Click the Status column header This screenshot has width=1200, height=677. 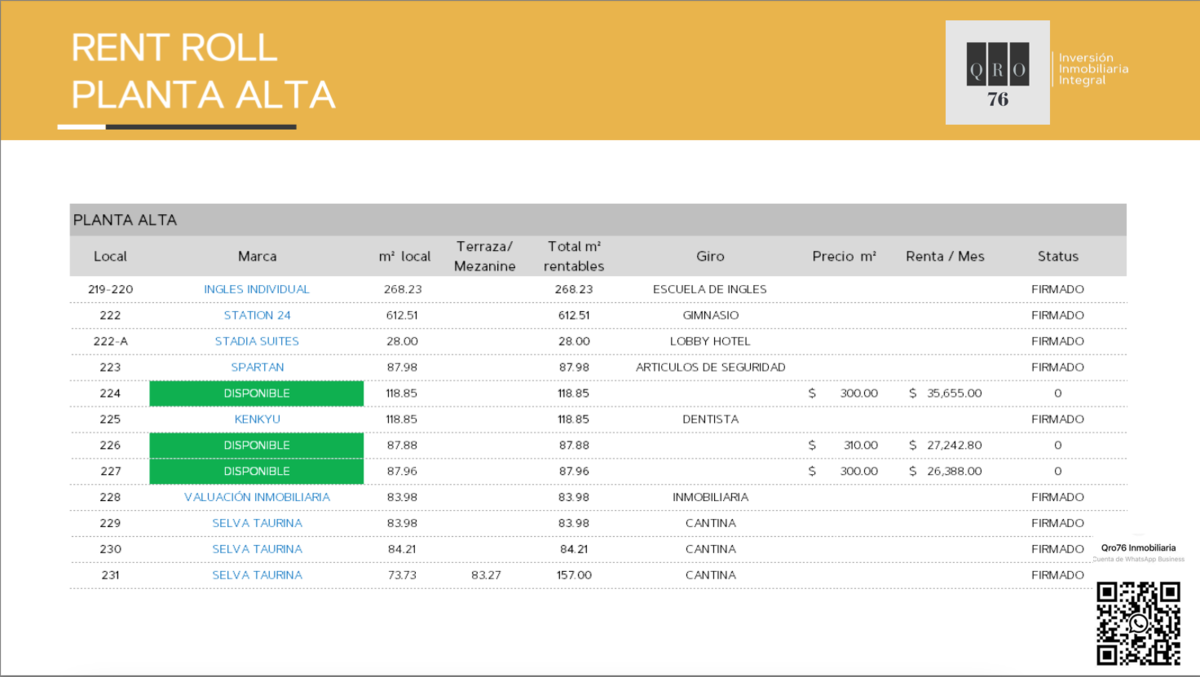[x=1057, y=256]
